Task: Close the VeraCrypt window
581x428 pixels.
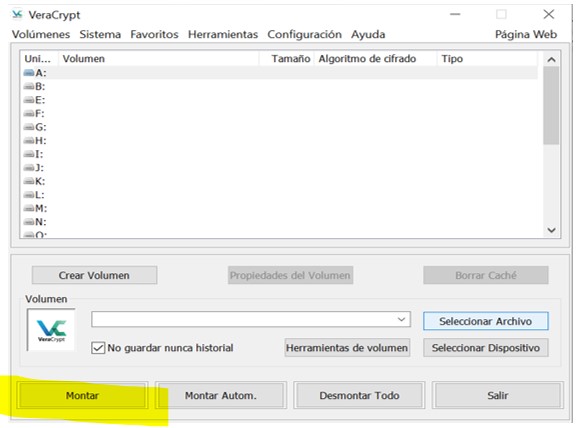Action: (x=549, y=14)
